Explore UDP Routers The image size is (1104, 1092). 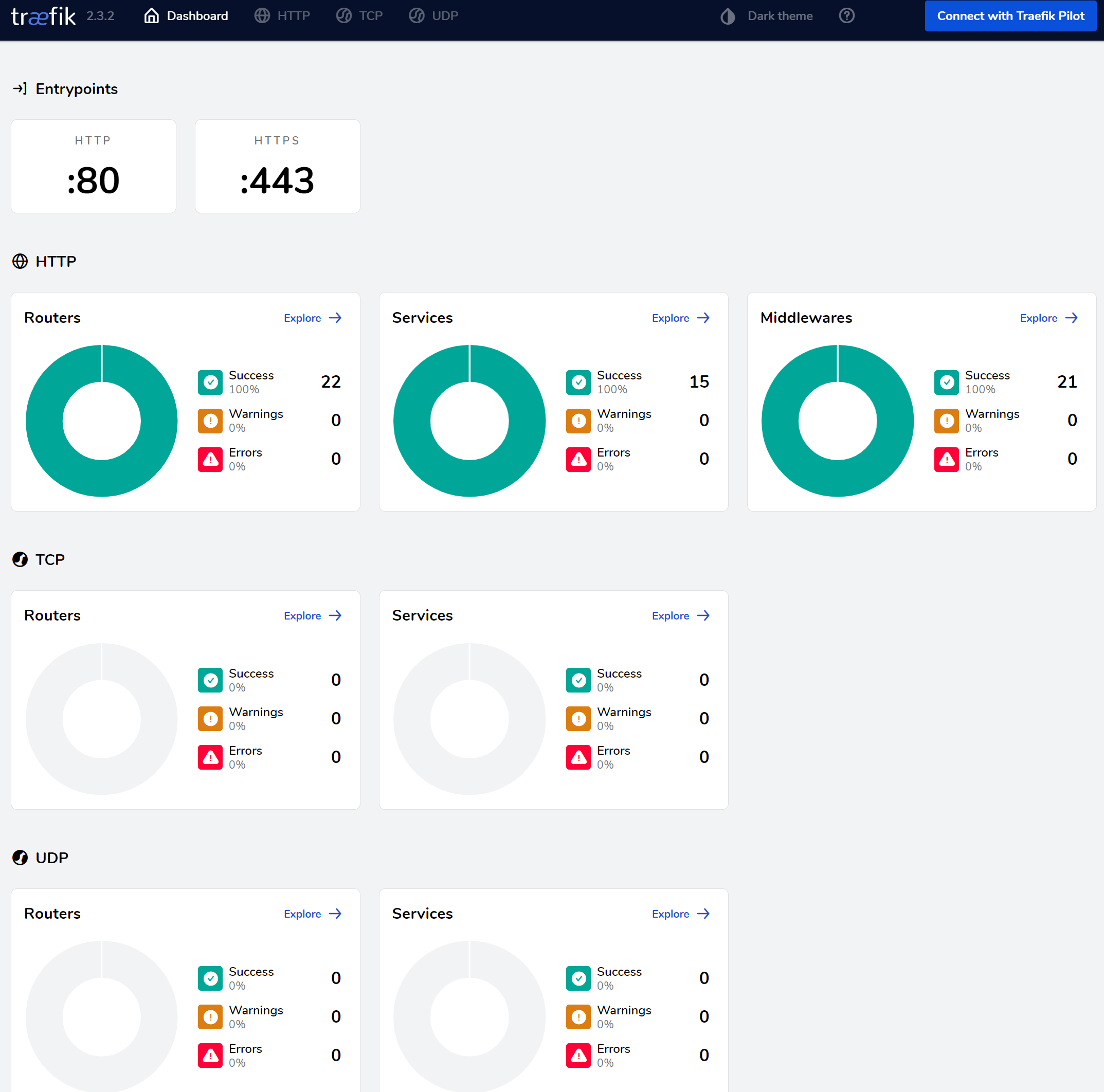(313, 914)
